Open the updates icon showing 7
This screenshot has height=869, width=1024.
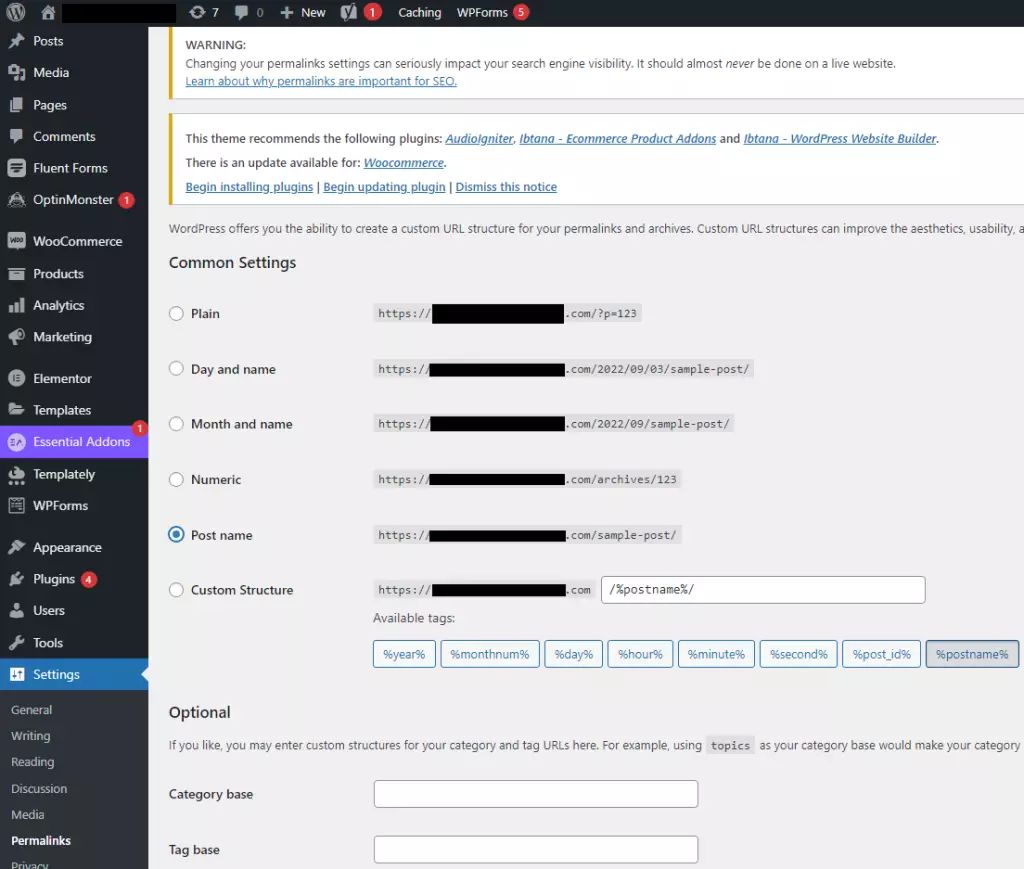[197, 12]
